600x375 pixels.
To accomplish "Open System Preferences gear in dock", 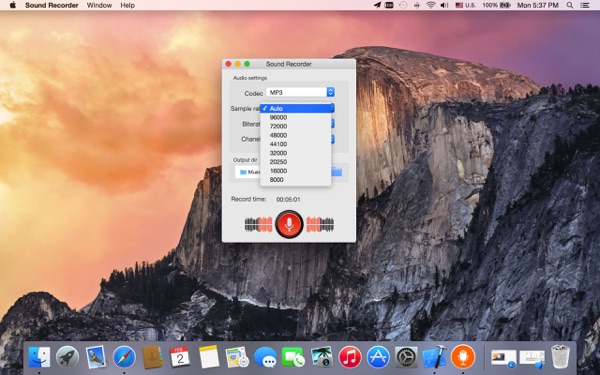I will tap(406, 357).
